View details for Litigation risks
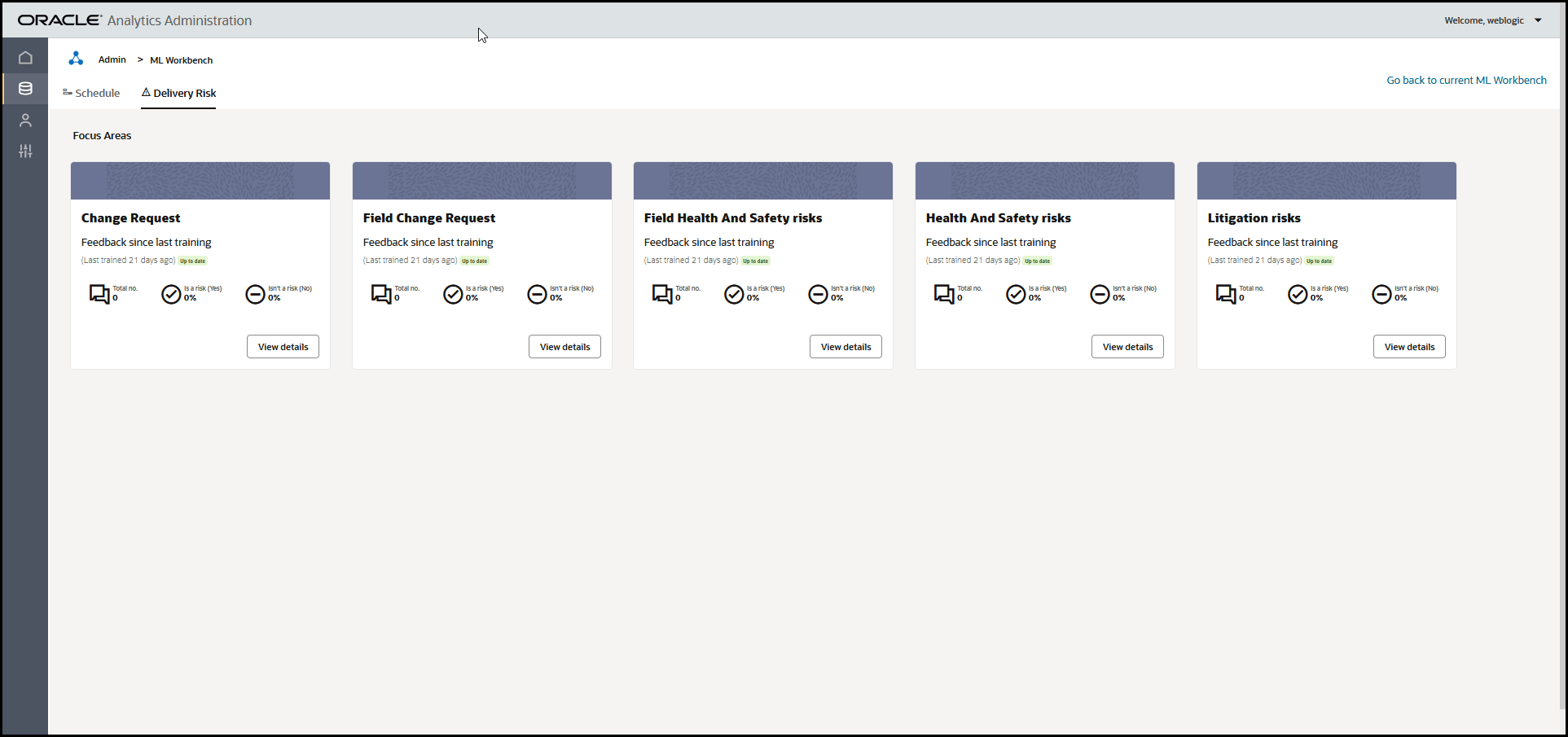The image size is (1568, 737). [x=1409, y=347]
